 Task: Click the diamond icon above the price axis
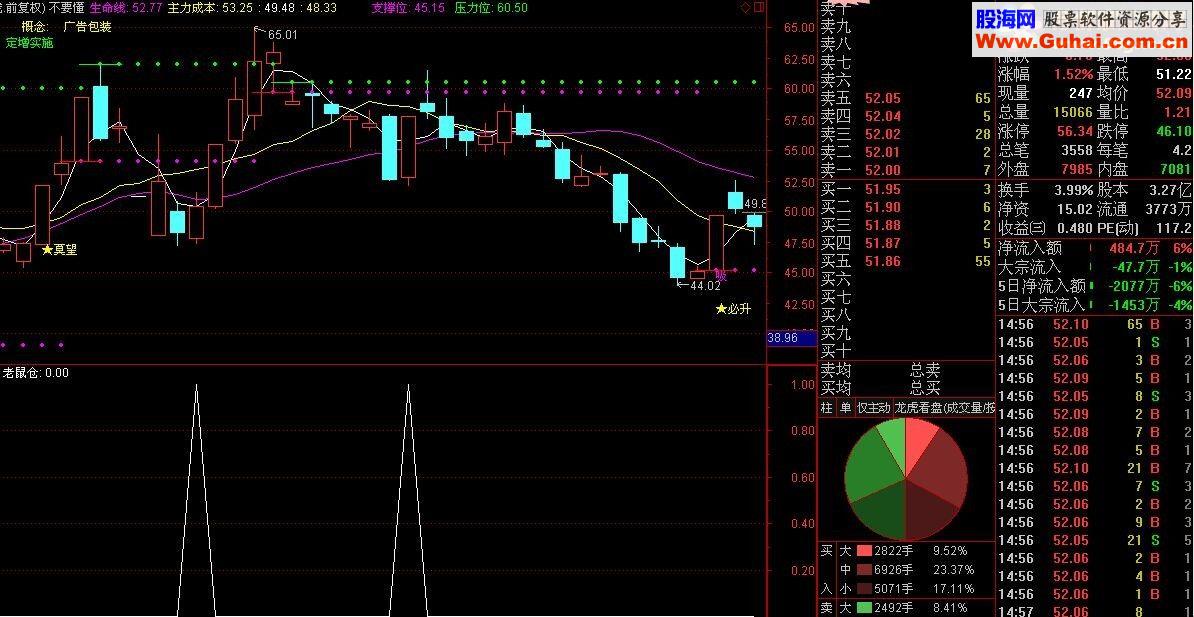click(x=745, y=8)
